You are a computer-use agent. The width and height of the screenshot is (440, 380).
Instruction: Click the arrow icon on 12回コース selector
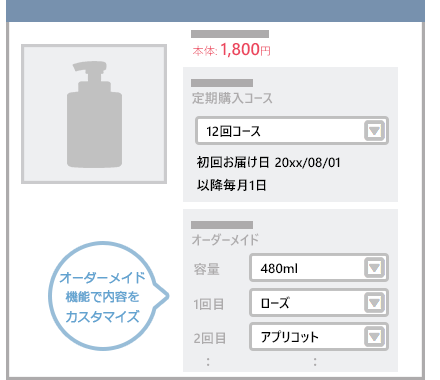point(374,131)
